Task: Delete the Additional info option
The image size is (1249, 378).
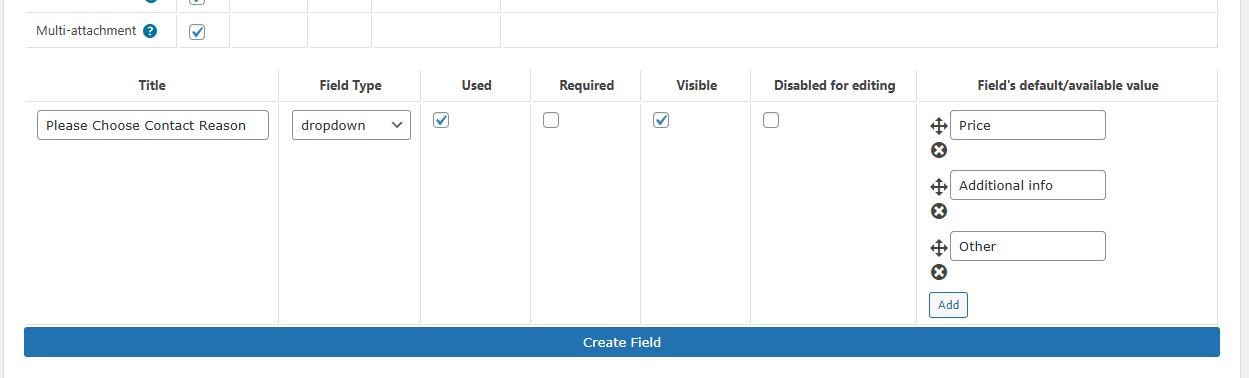Action: (x=939, y=211)
